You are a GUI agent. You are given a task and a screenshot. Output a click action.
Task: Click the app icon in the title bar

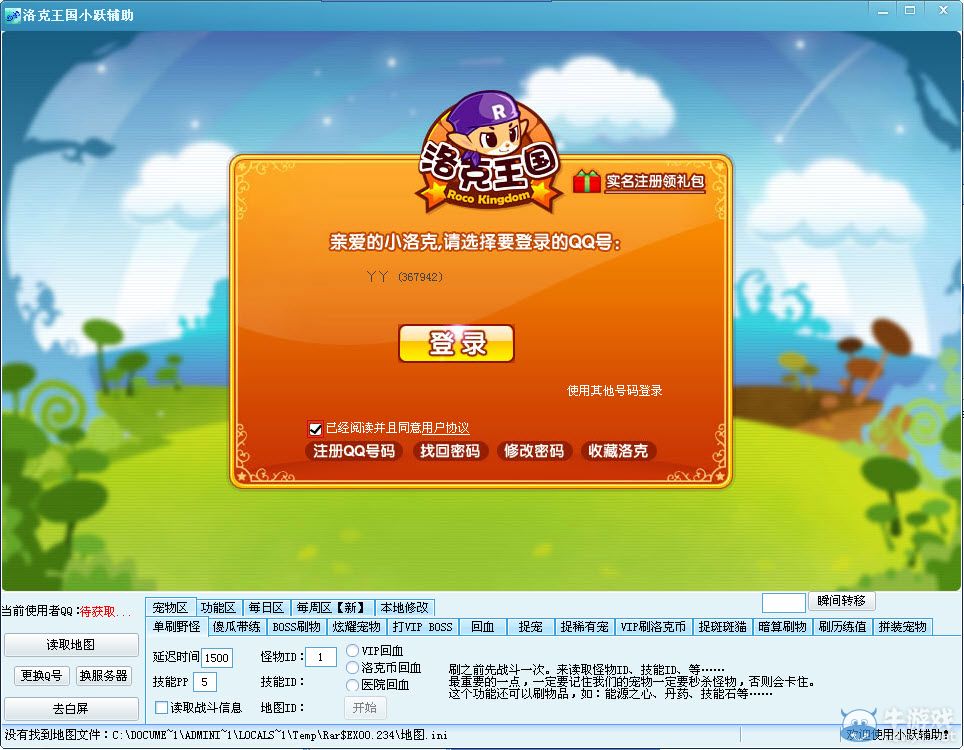(x=12, y=15)
